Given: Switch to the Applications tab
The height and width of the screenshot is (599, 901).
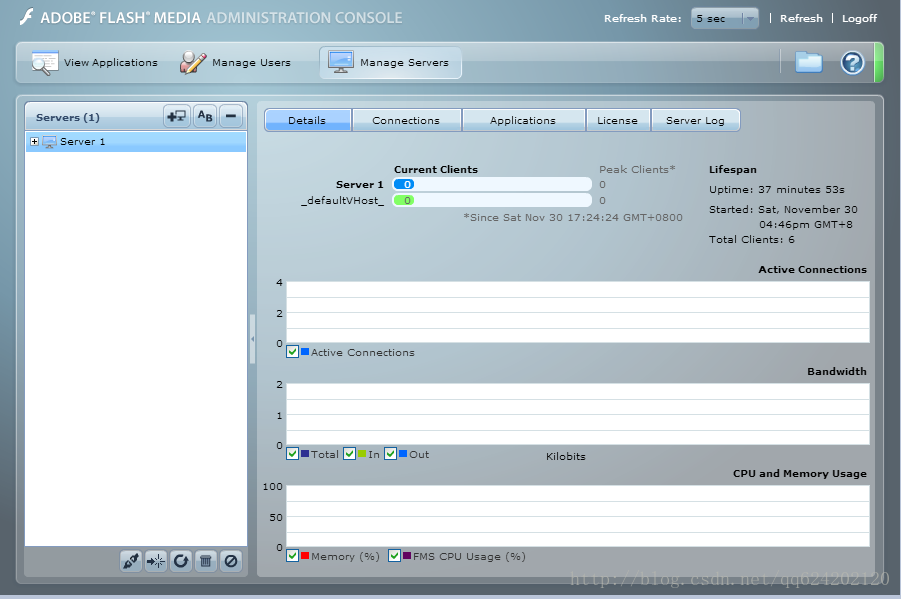Looking at the screenshot, I should pos(523,120).
